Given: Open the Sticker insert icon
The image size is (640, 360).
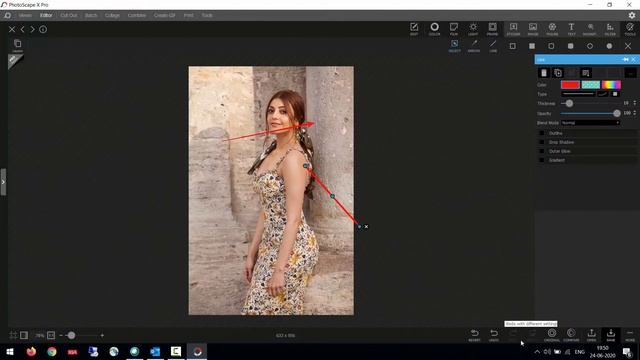Looking at the screenshot, I should [513, 29].
